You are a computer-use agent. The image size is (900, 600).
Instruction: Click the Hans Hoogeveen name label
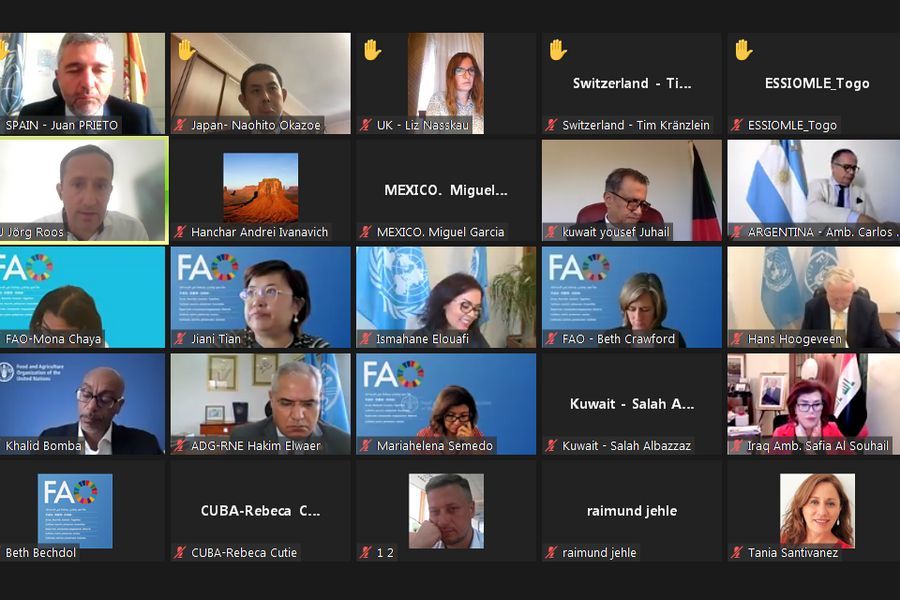[794, 339]
